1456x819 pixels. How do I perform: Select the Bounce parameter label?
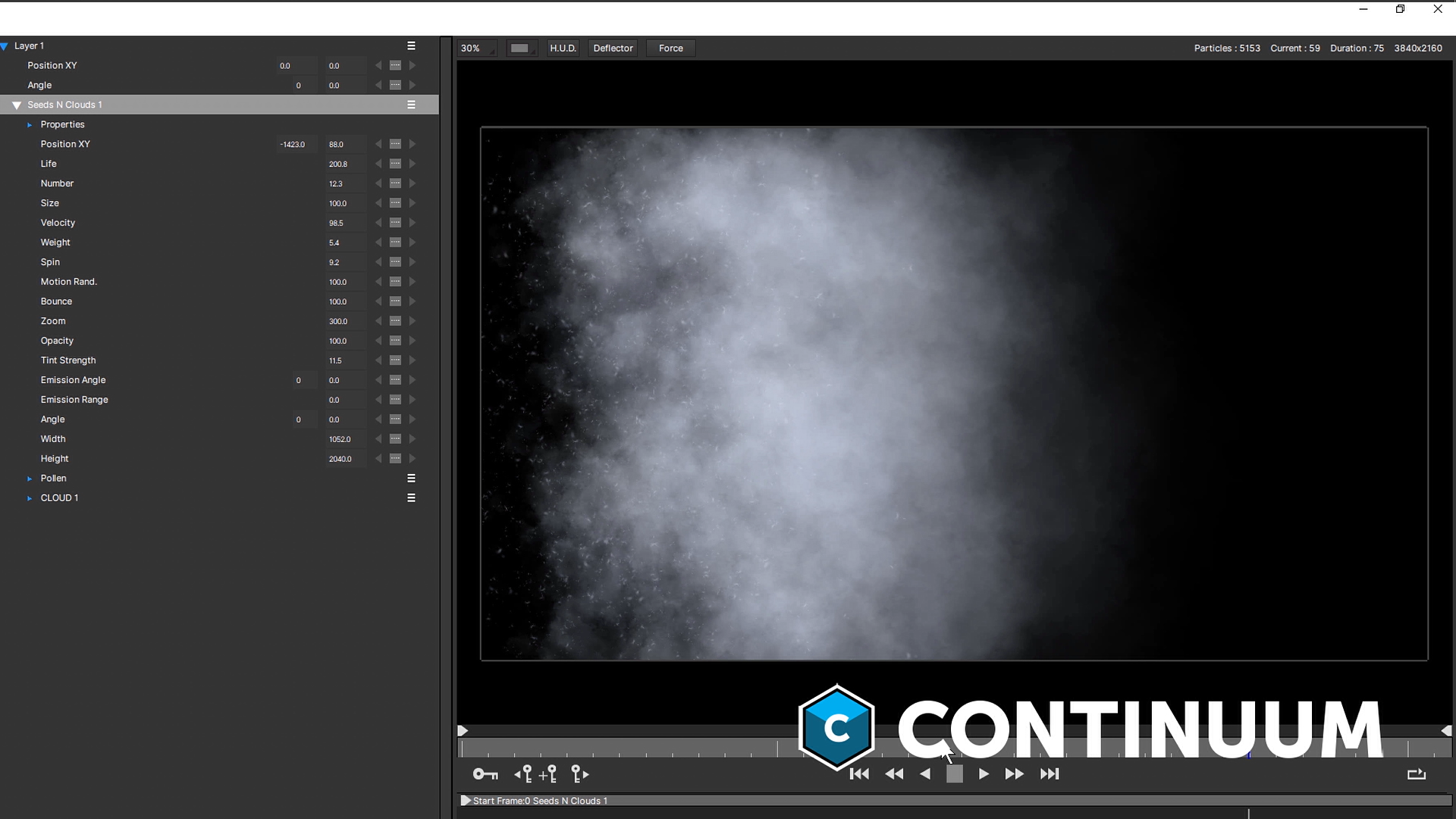tap(56, 301)
